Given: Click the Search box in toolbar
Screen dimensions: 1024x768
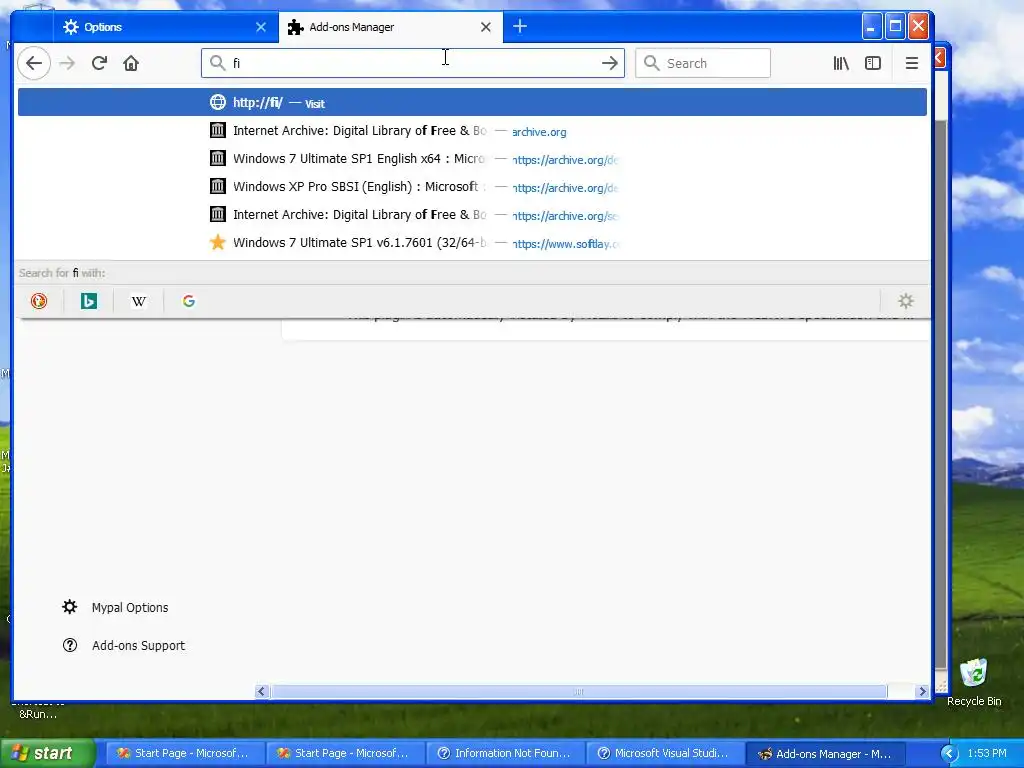Looking at the screenshot, I should tap(703, 63).
